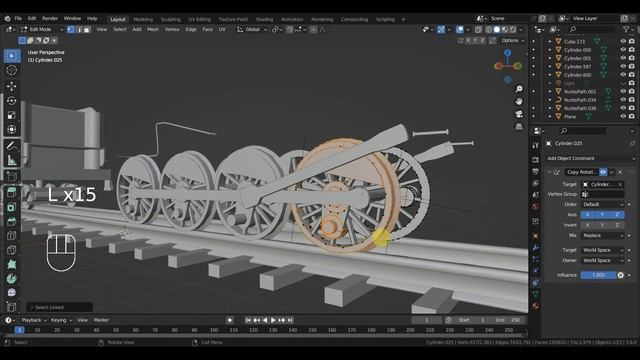Click the outliner search field

[592, 29]
